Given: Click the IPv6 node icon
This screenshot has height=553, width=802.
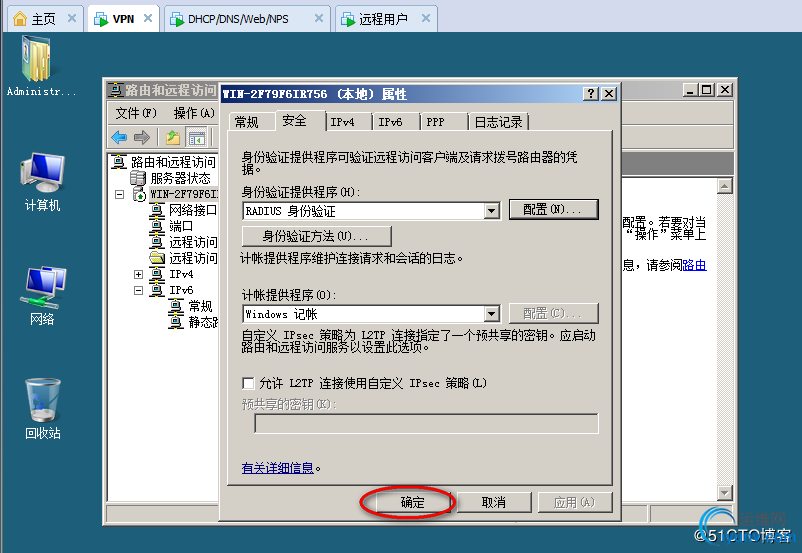Looking at the screenshot, I should (x=157, y=290).
